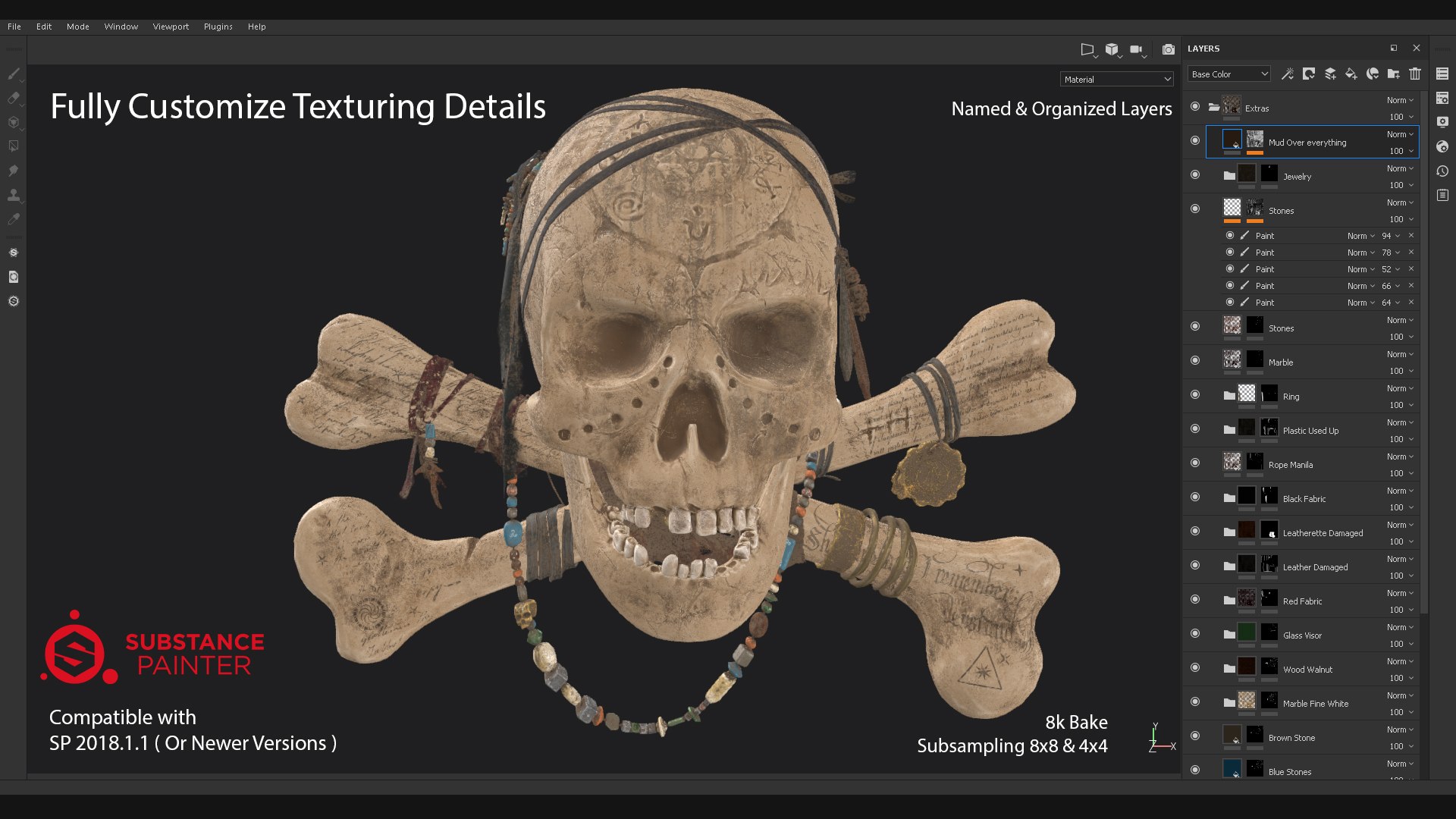
Task: Click the Blue Stones fill color thumbnail
Action: 1232,768
